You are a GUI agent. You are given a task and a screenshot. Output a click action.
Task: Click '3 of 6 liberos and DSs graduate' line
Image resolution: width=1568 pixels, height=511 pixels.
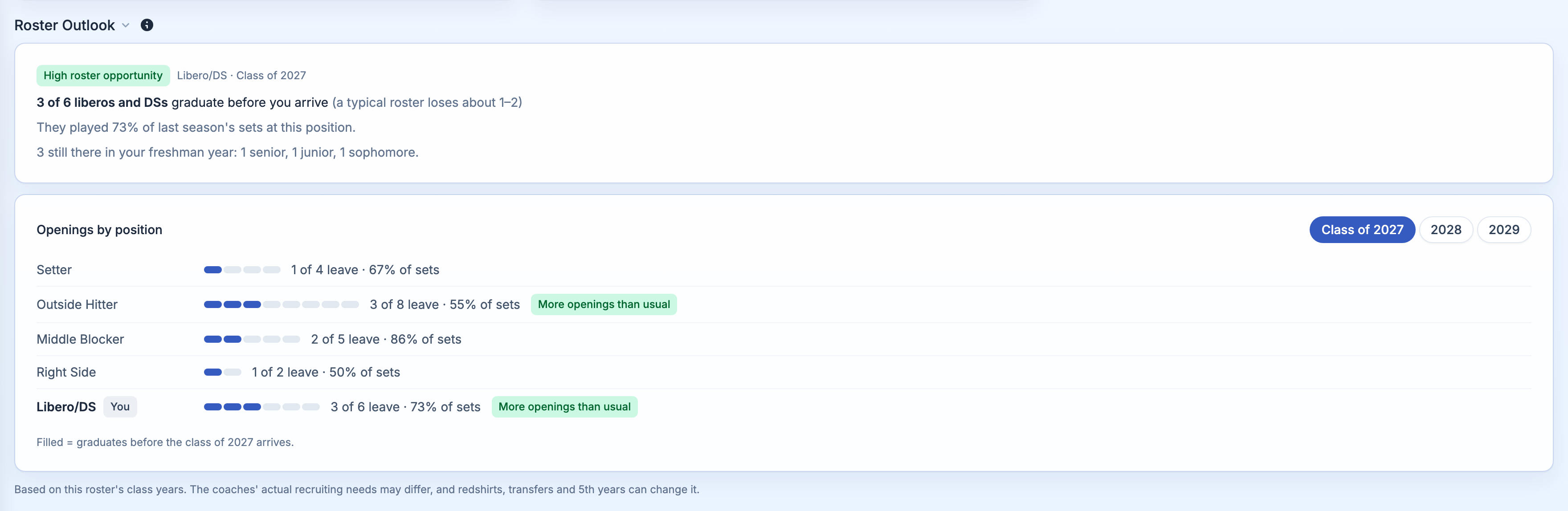279,102
